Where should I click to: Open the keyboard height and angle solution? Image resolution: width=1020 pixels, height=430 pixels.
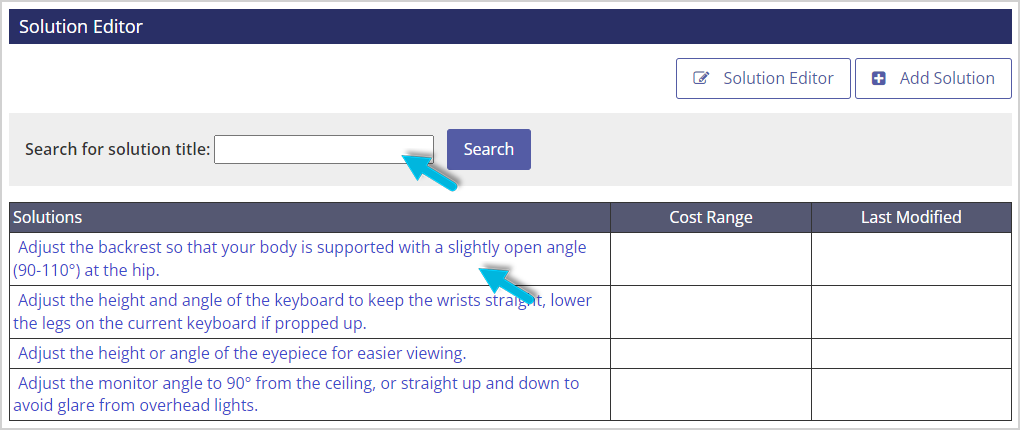pyautogui.click(x=302, y=312)
